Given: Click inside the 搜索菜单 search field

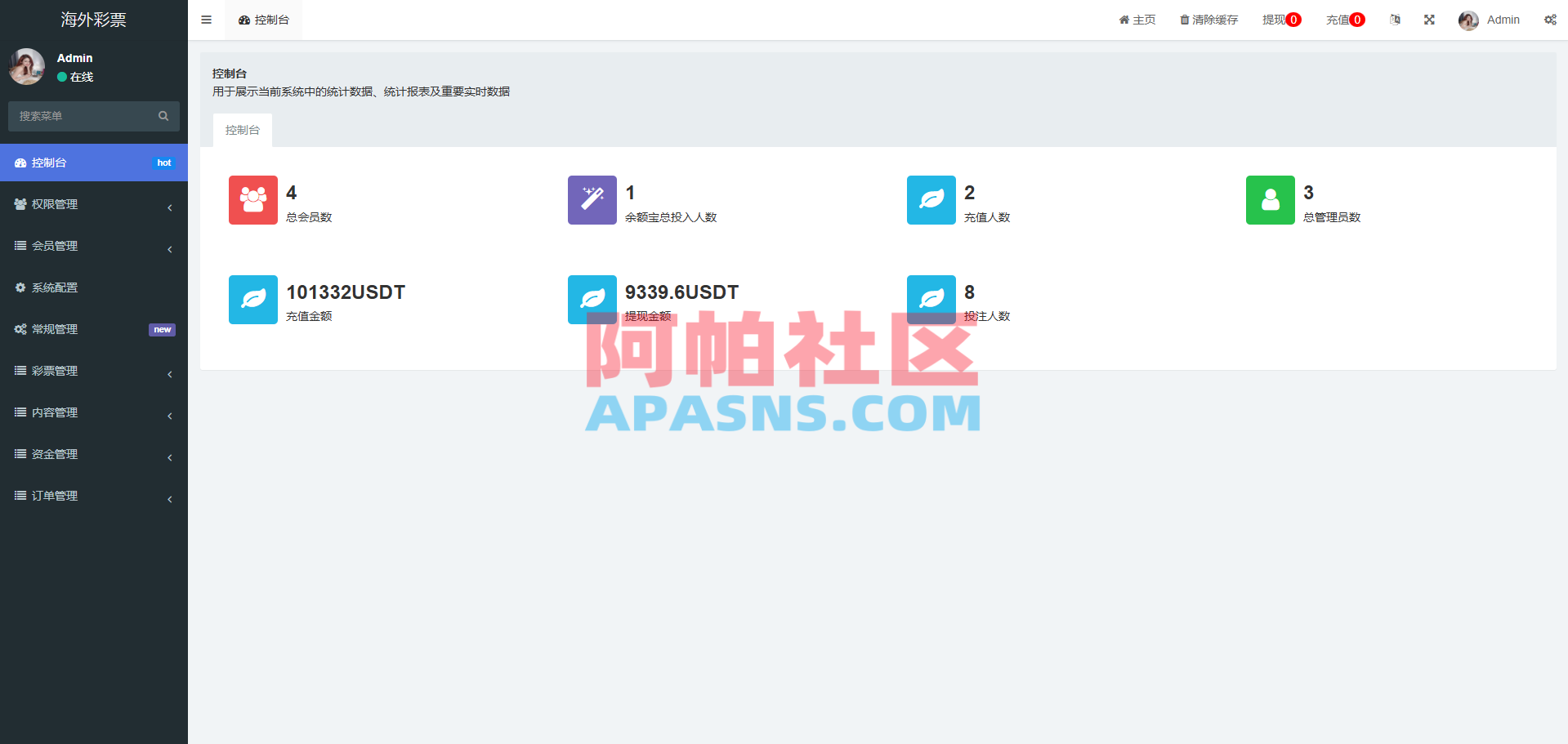Looking at the screenshot, I should click(x=82, y=116).
